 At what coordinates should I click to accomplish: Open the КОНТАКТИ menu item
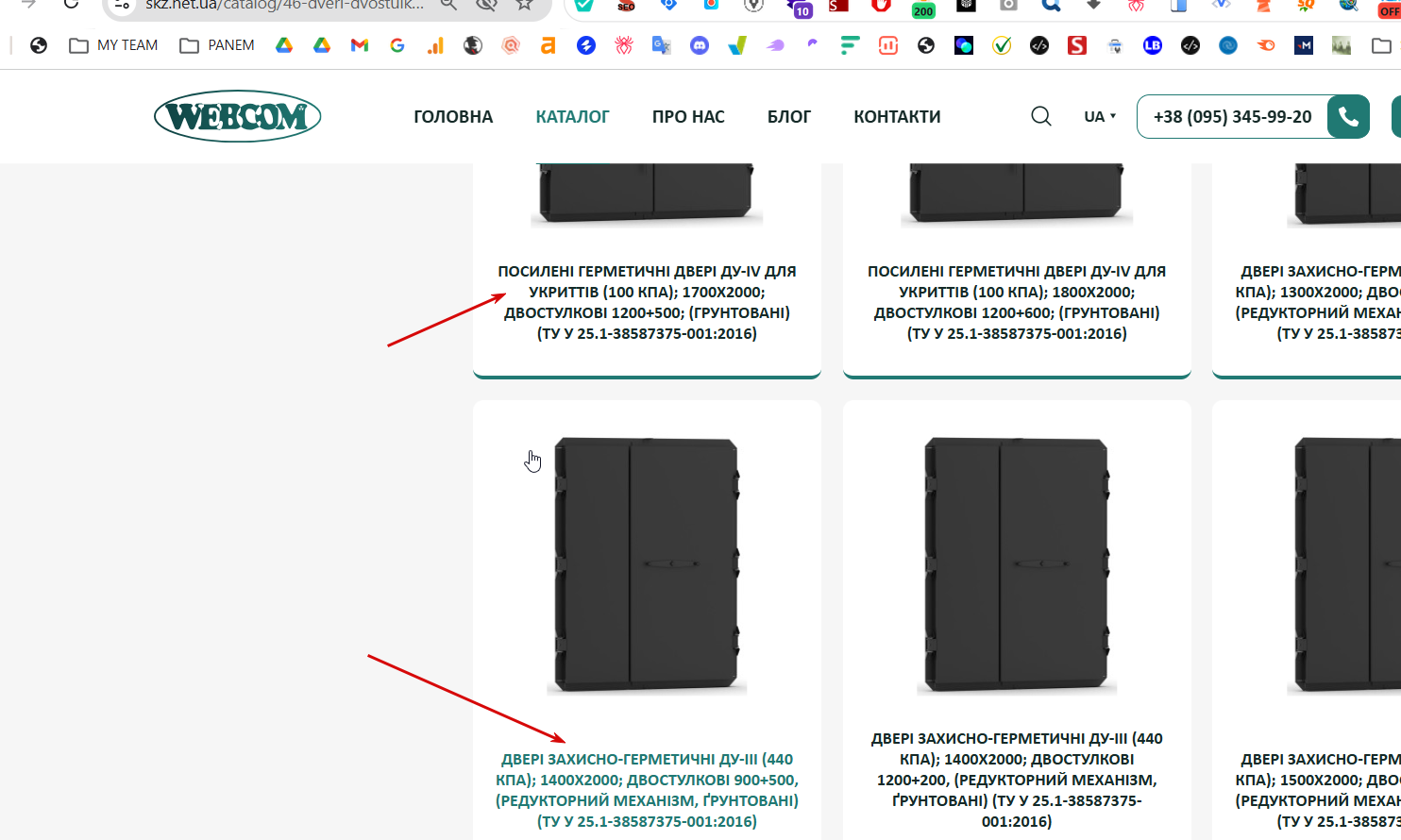897,117
